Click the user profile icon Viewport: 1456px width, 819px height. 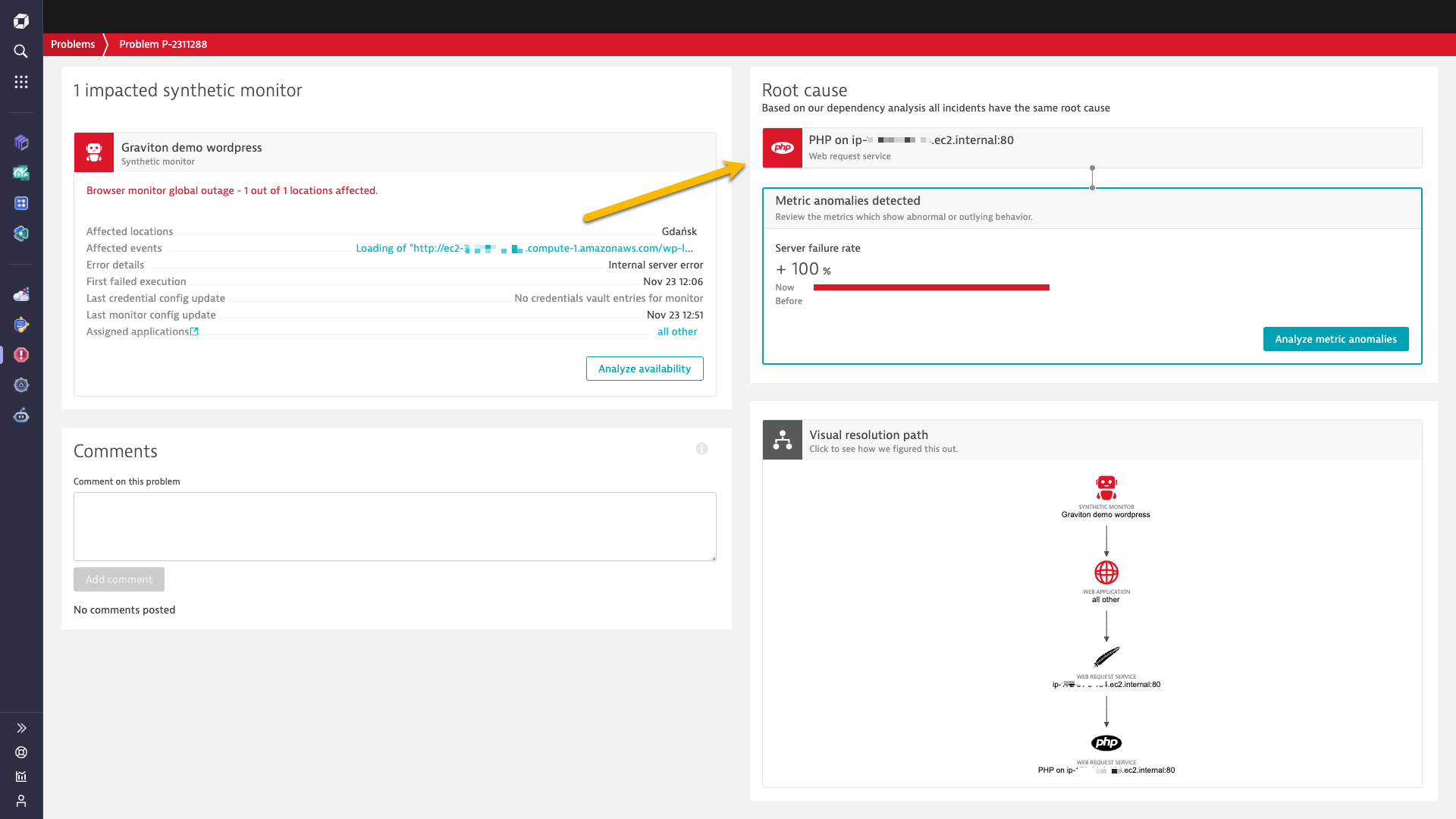pos(21,801)
